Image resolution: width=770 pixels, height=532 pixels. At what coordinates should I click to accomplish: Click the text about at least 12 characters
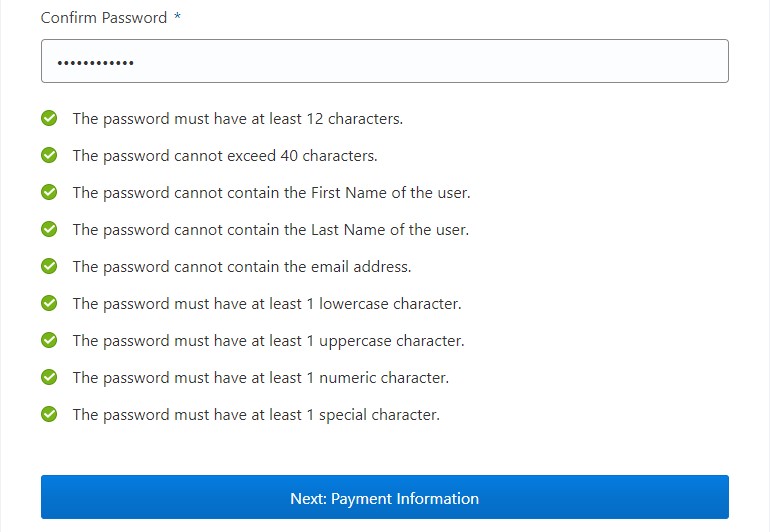[x=237, y=119]
